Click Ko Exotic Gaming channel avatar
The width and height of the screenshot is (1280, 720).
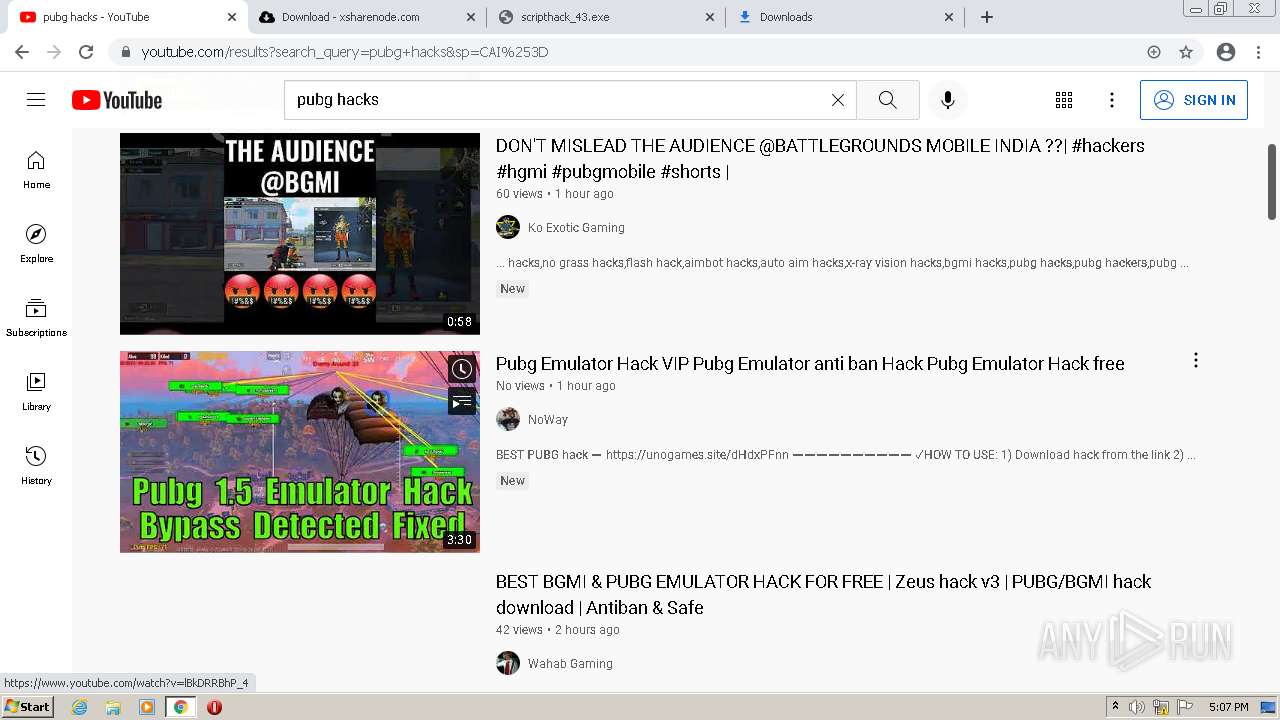coord(508,227)
